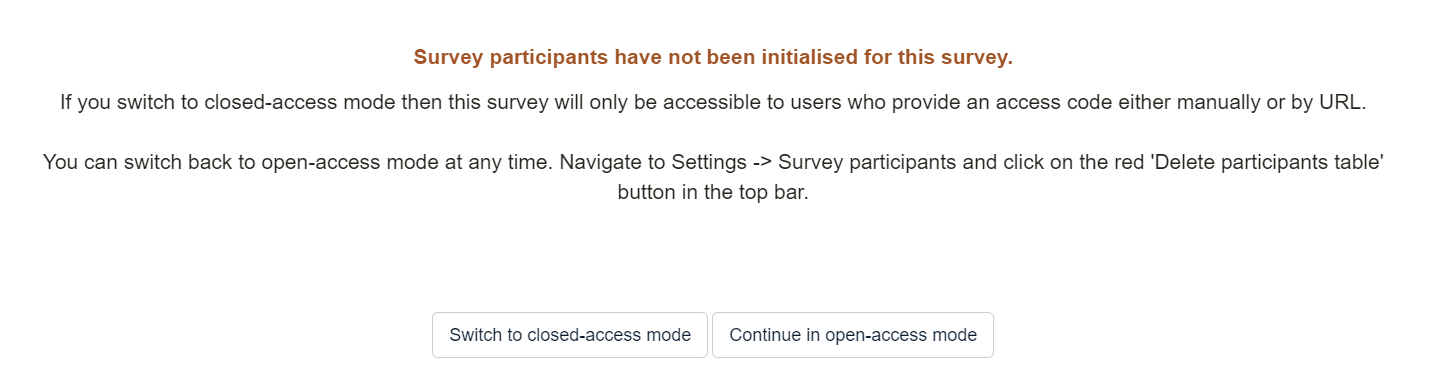The height and width of the screenshot is (386, 1454).
Task: Choose the right button to continue without participants
Action: (x=853, y=335)
